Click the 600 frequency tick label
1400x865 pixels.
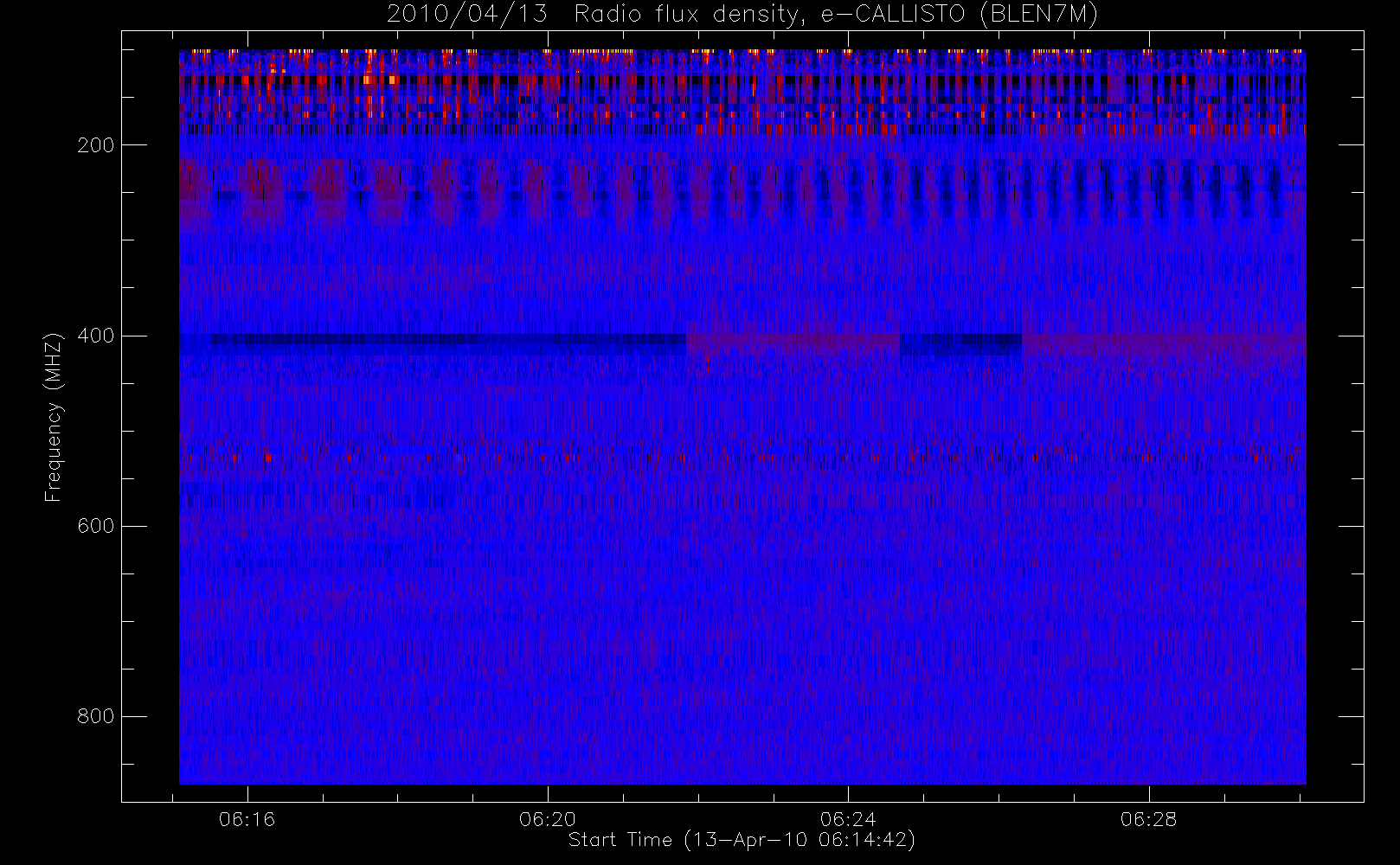pyautogui.click(x=96, y=526)
